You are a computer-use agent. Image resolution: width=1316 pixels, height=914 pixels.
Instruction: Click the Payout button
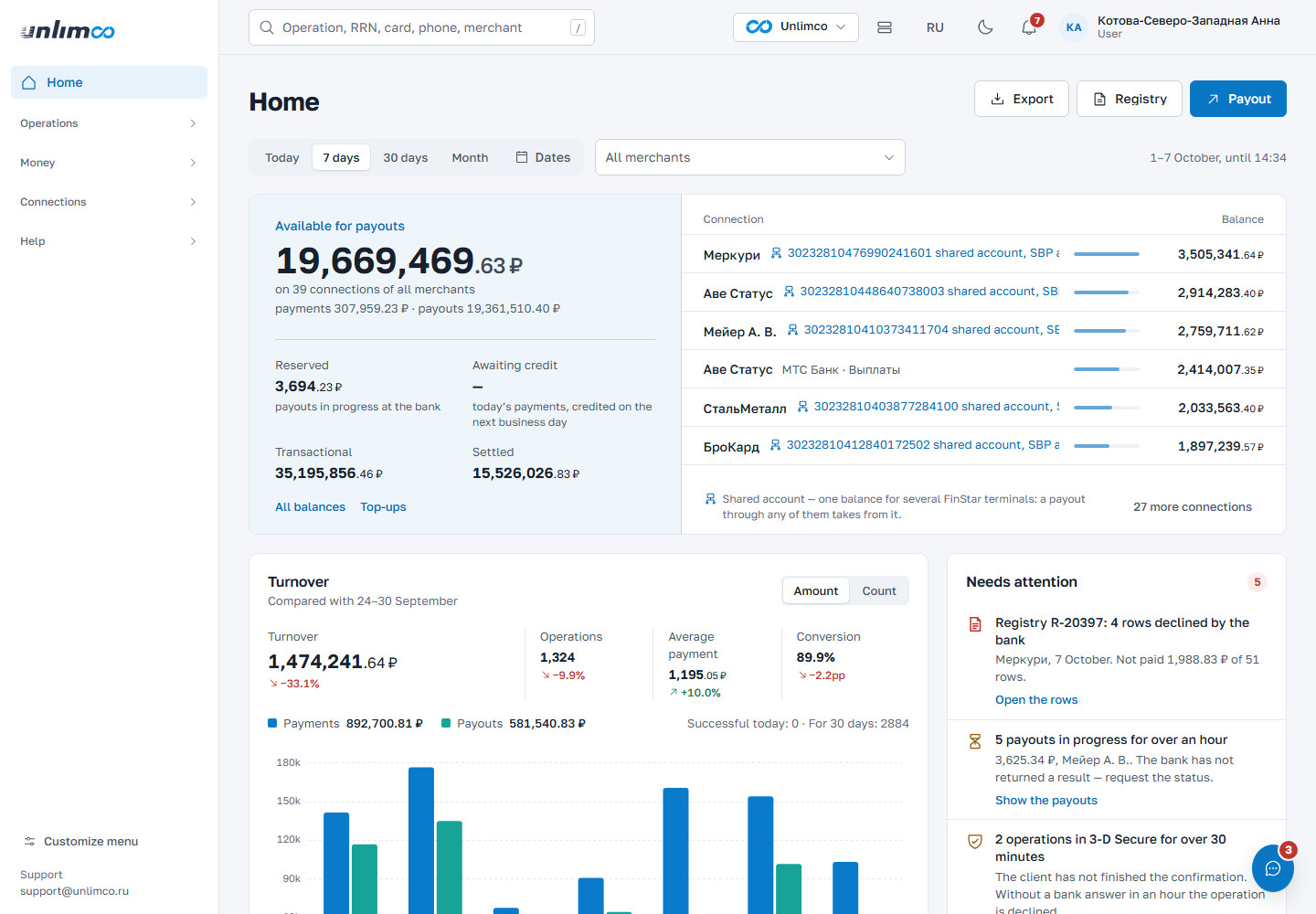1238,99
